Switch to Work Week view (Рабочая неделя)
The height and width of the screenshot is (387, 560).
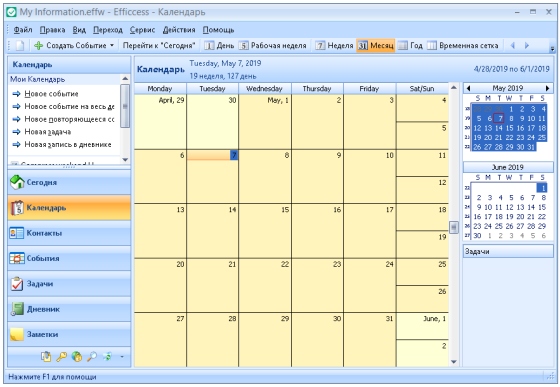pos(273,46)
